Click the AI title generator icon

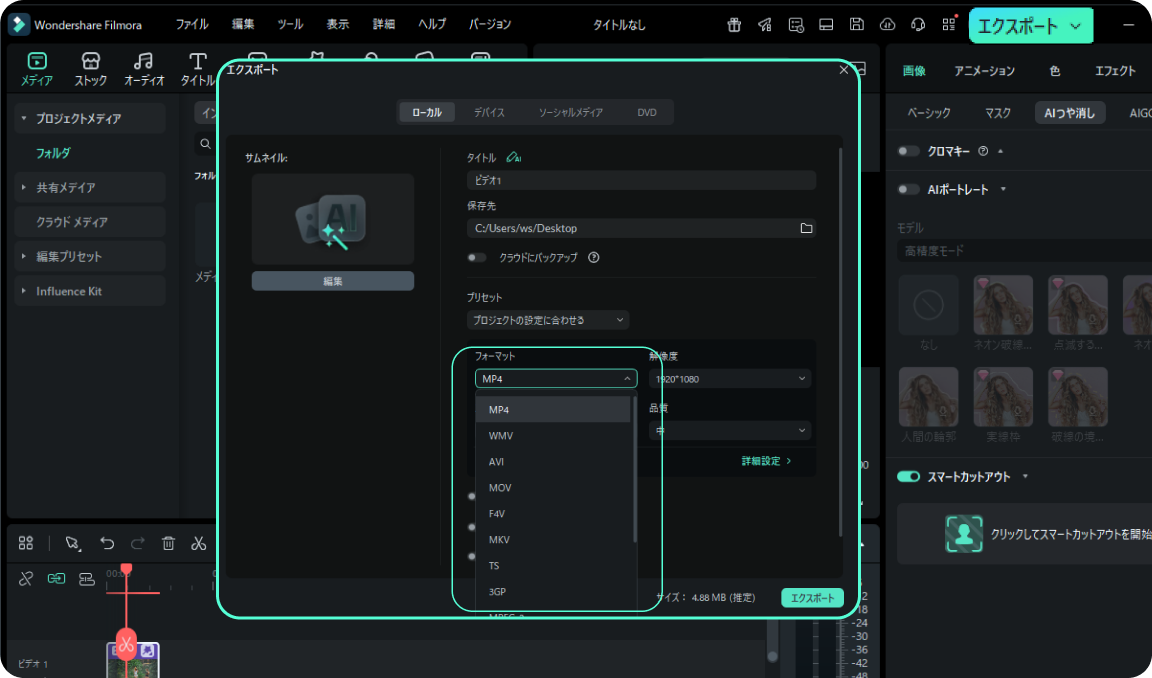pos(514,158)
